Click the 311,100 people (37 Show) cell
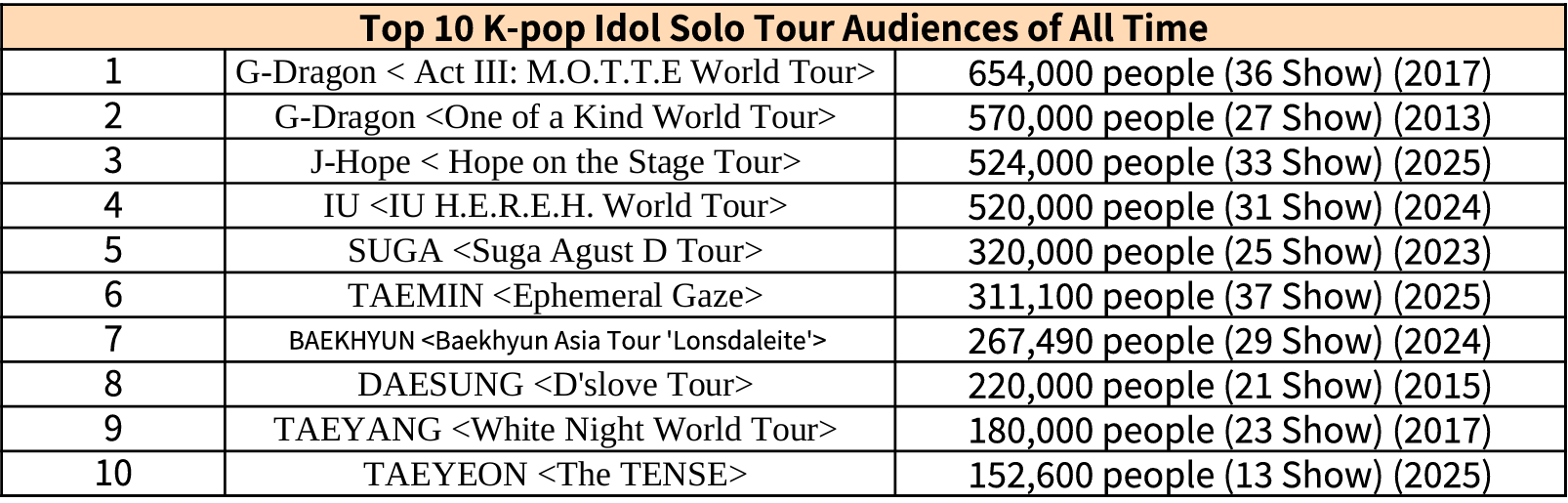This screenshot has height=503, width=1568. click(x=1229, y=297)
